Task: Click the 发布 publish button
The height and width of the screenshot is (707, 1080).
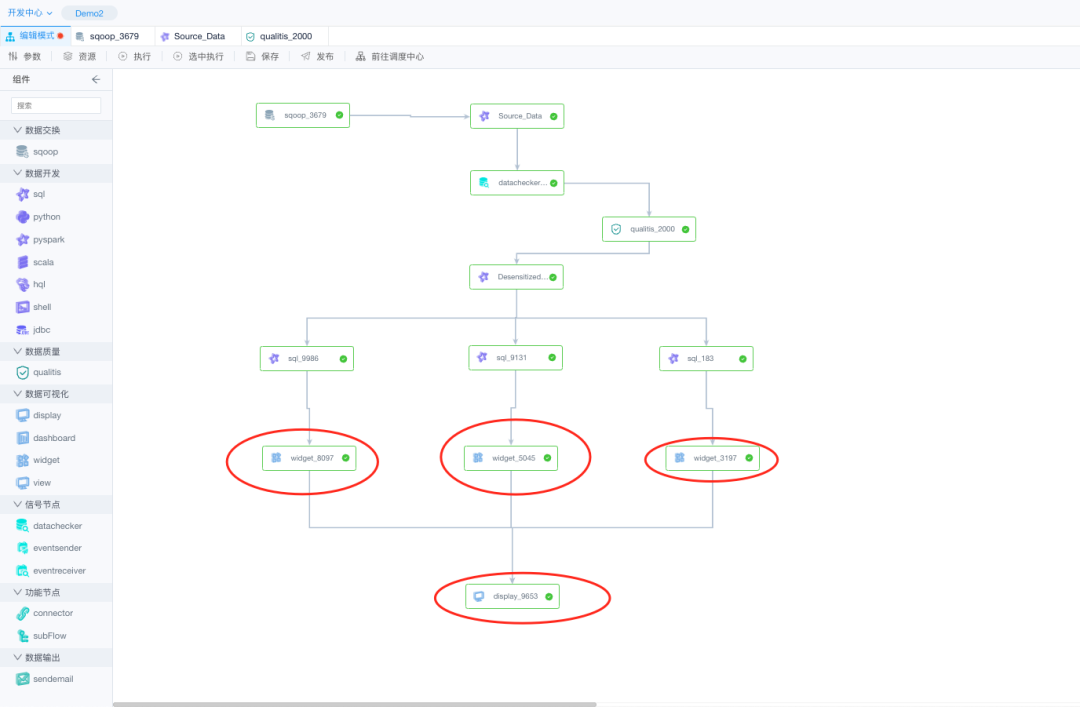Action: 317,57
